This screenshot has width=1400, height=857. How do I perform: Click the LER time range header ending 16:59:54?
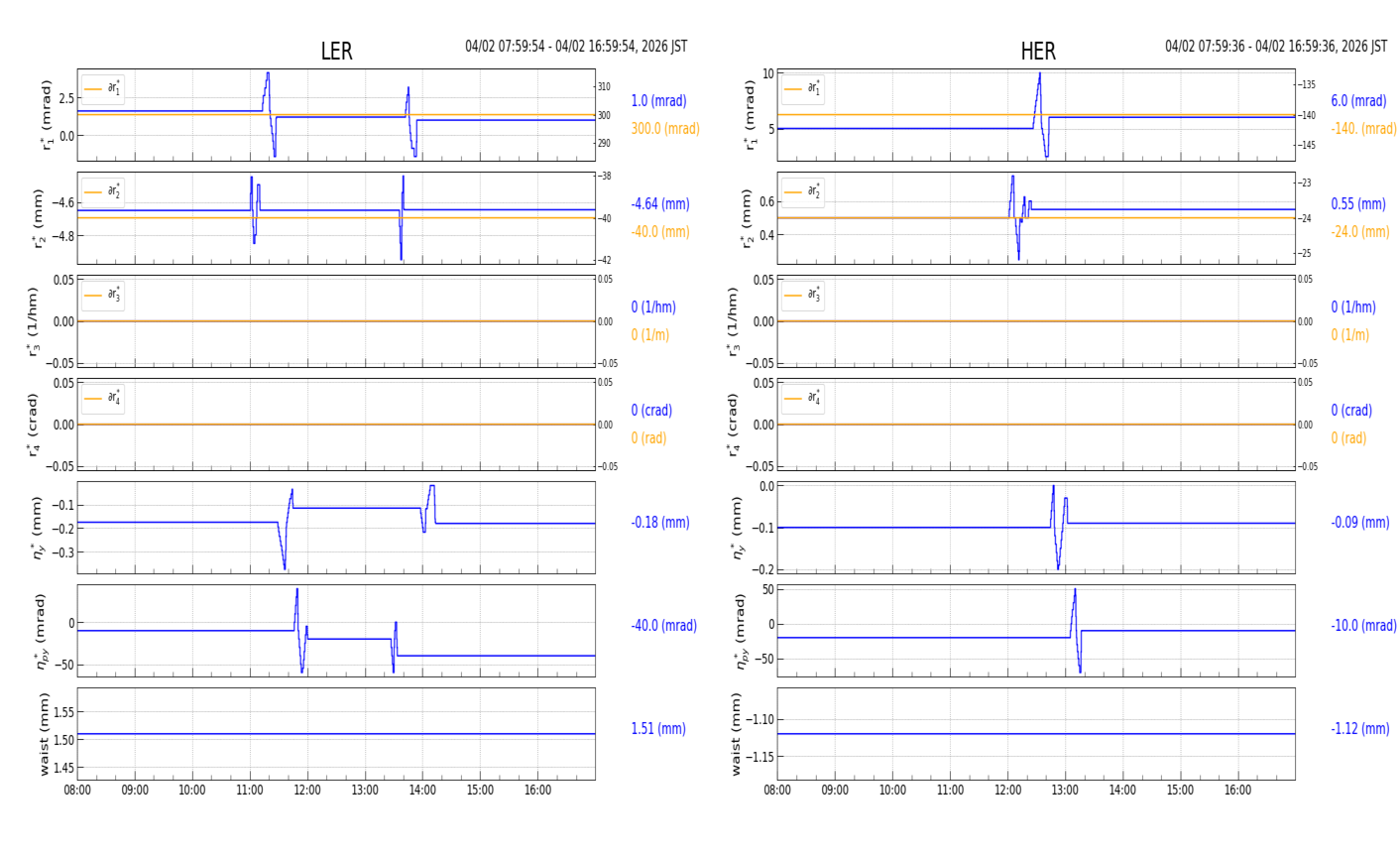point(576,47)
